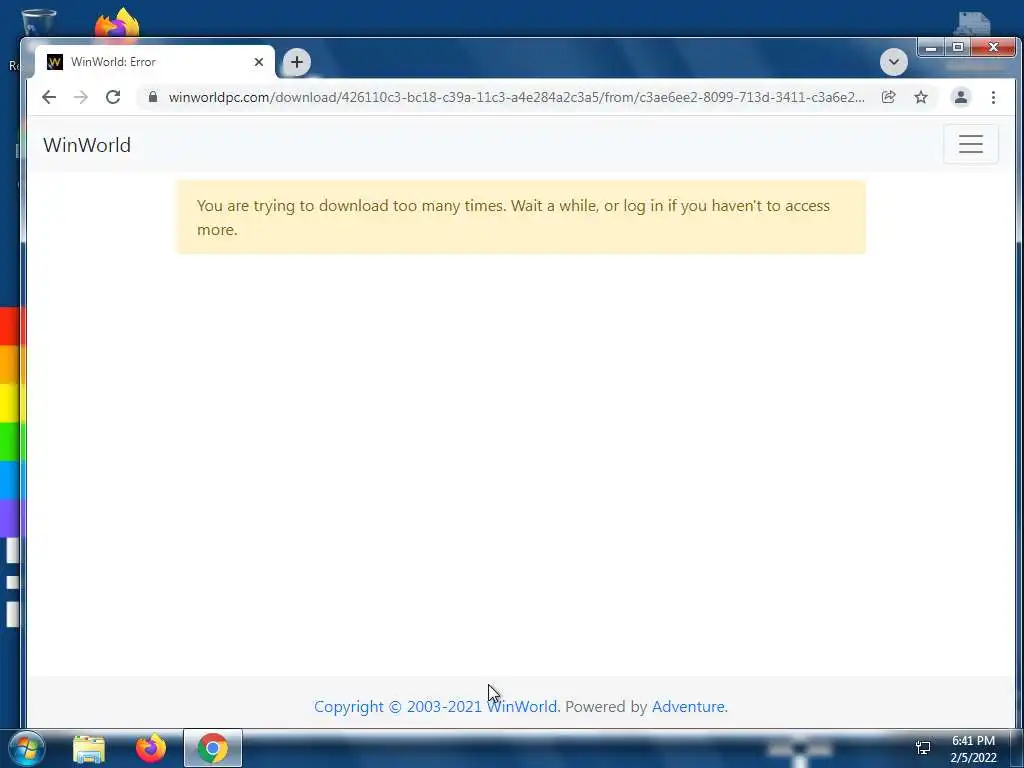Maximize the Chrome window
Screen dimensions: 1024x768
[957, 47]
